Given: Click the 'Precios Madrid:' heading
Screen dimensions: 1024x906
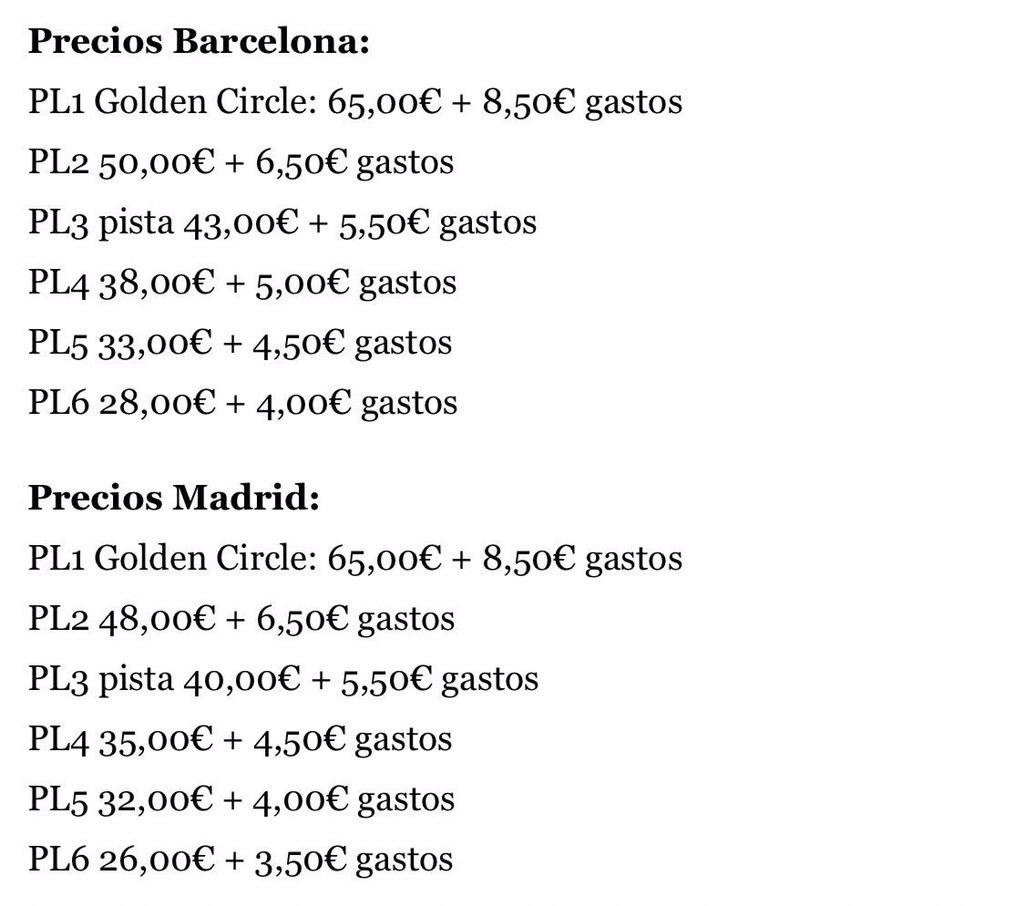Looking at the screenshot, I should (x=174, y=498).
